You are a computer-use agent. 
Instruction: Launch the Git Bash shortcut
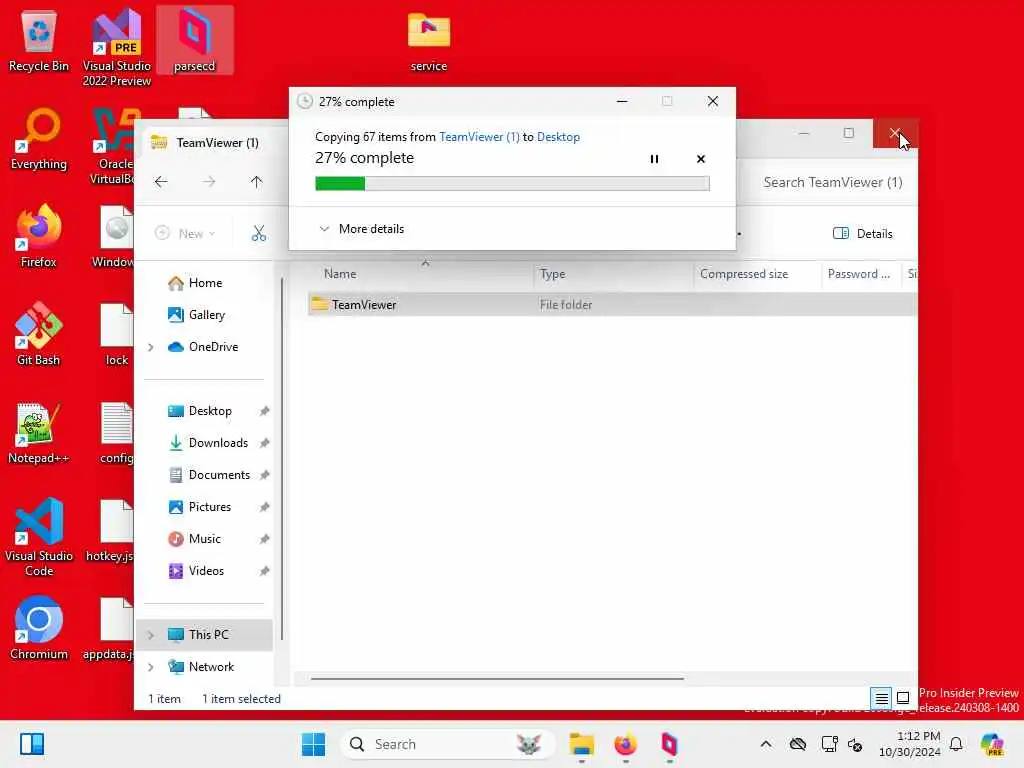coord(39,334)
